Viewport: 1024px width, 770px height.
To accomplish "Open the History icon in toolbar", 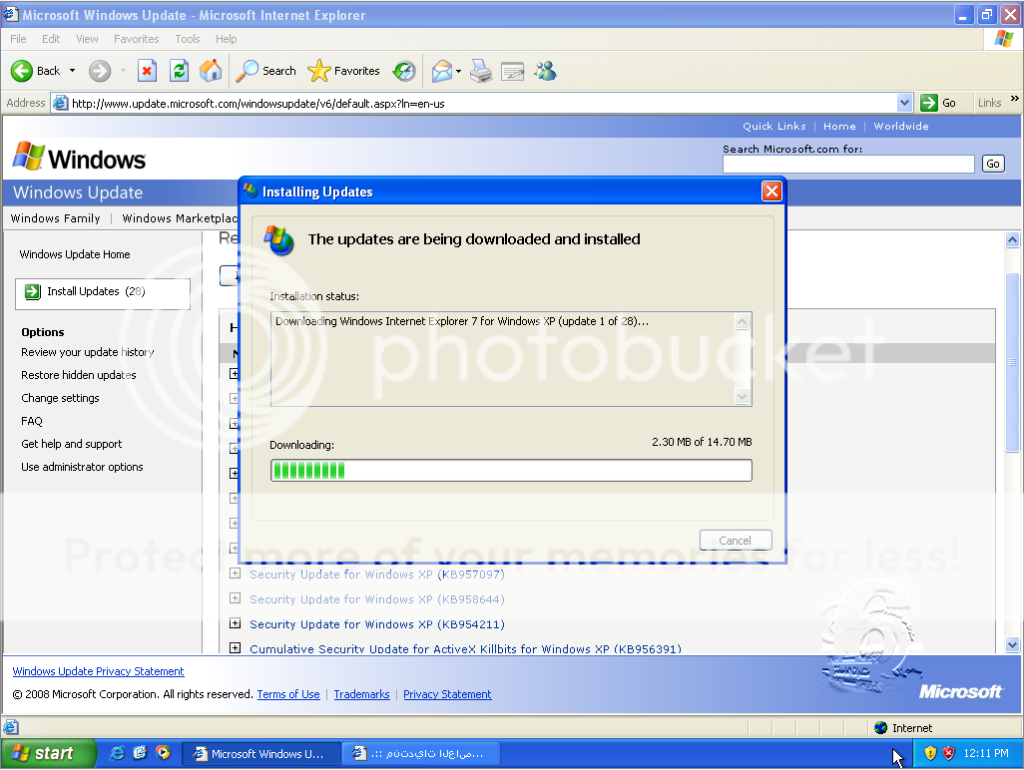I will [x=404, y=71].
